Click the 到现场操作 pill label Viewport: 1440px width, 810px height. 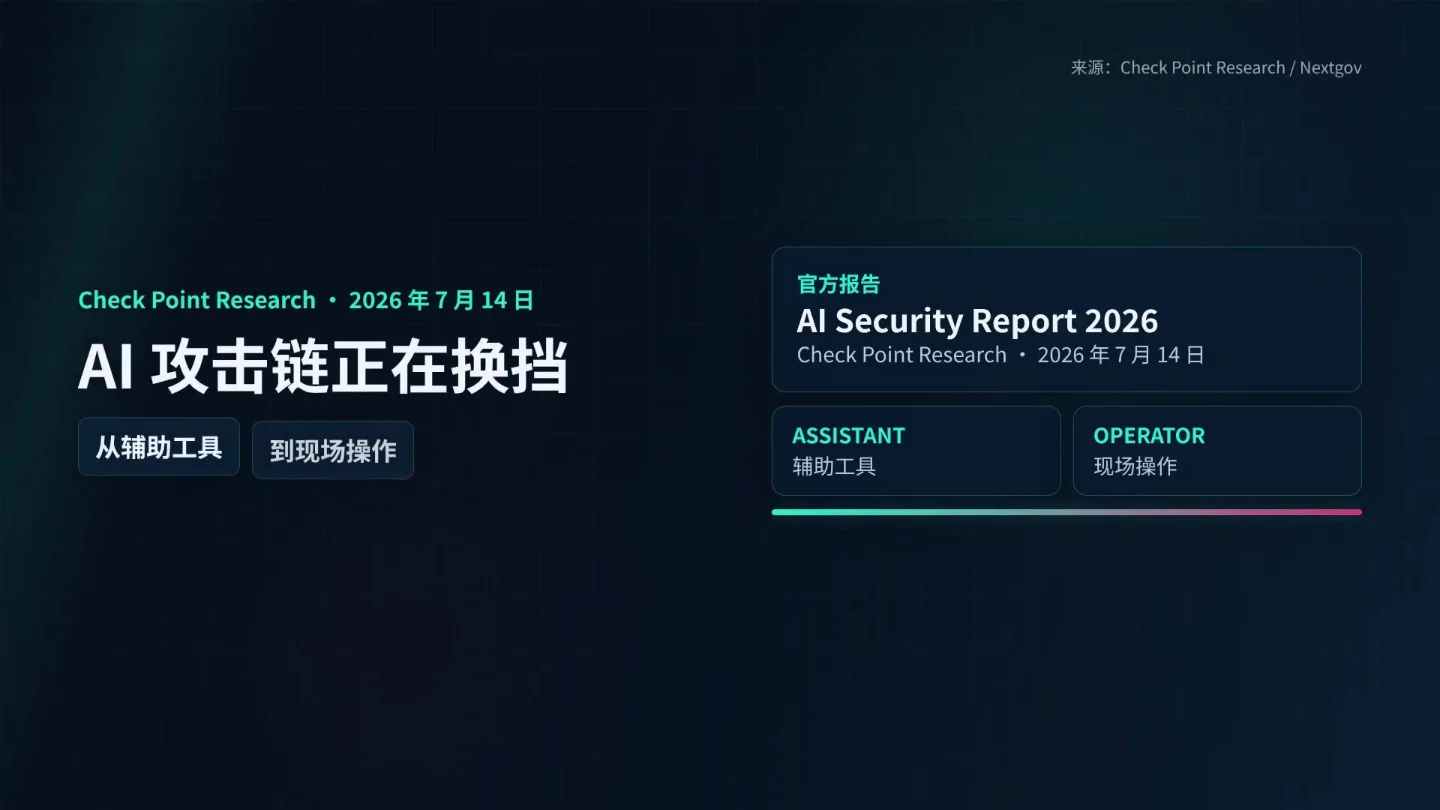tap(333, 450)
